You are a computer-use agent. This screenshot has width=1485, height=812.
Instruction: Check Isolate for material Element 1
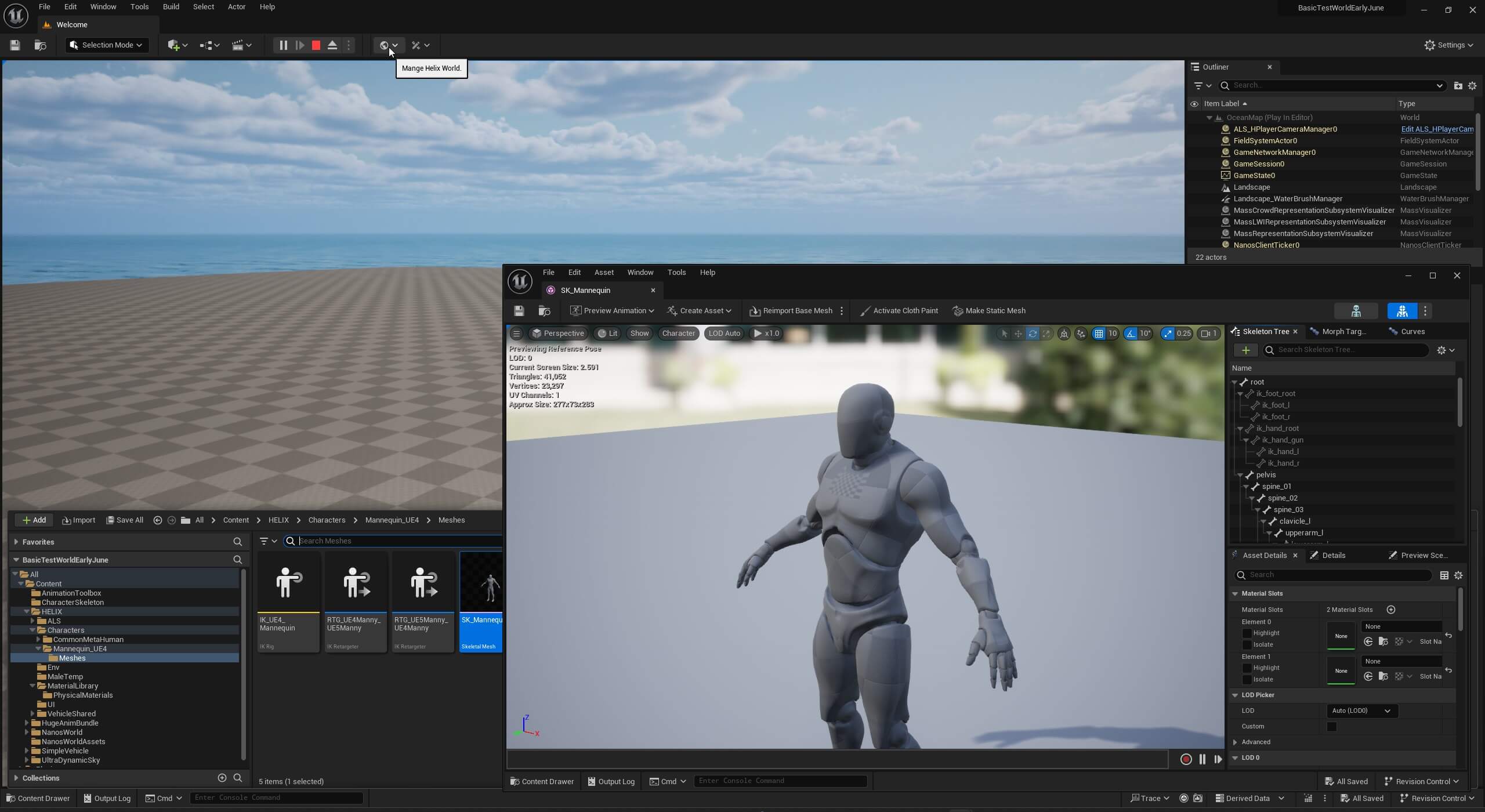point(1247,680)
